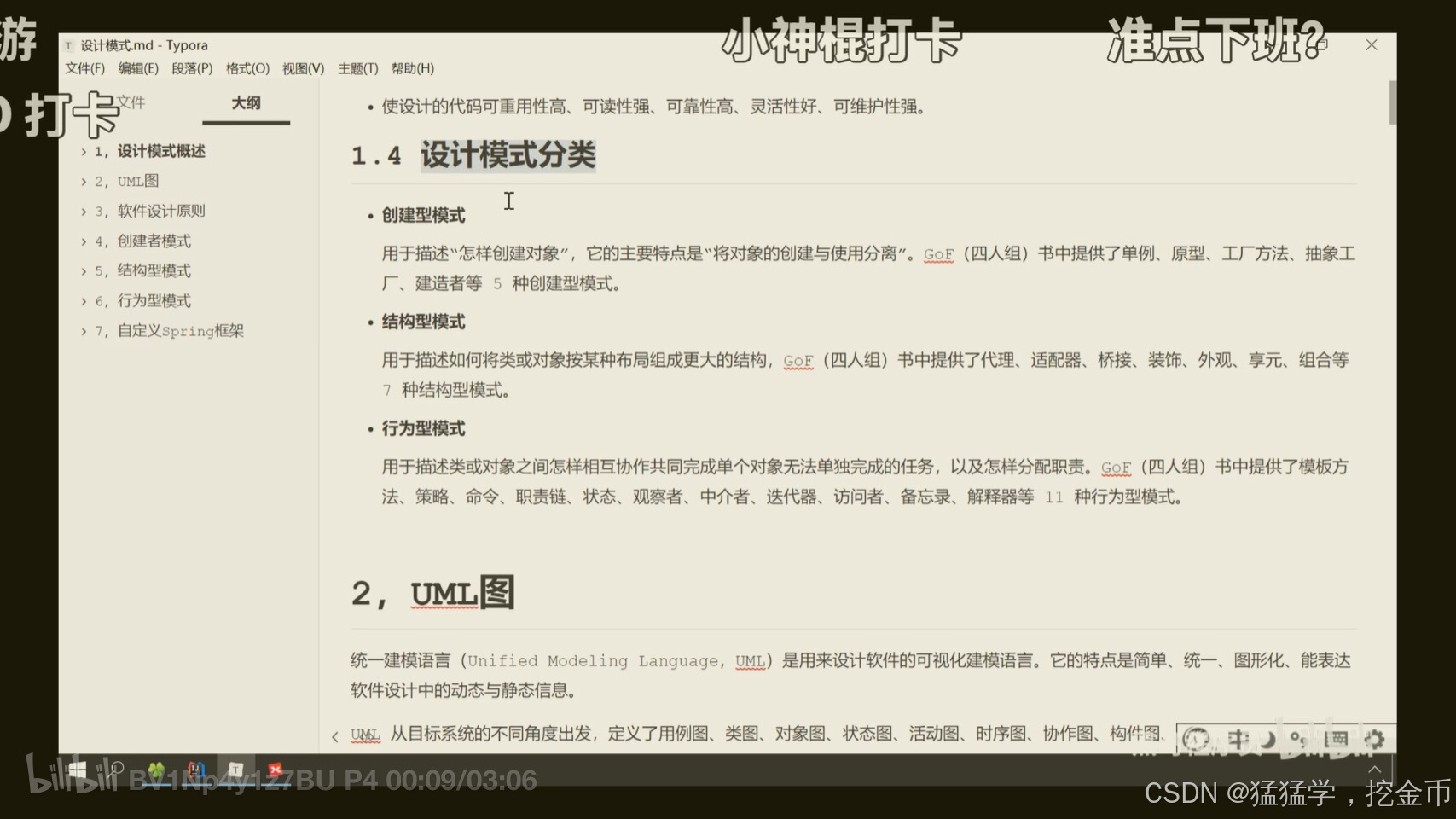Toggle the moon half-width/full-width icon

1268,739
